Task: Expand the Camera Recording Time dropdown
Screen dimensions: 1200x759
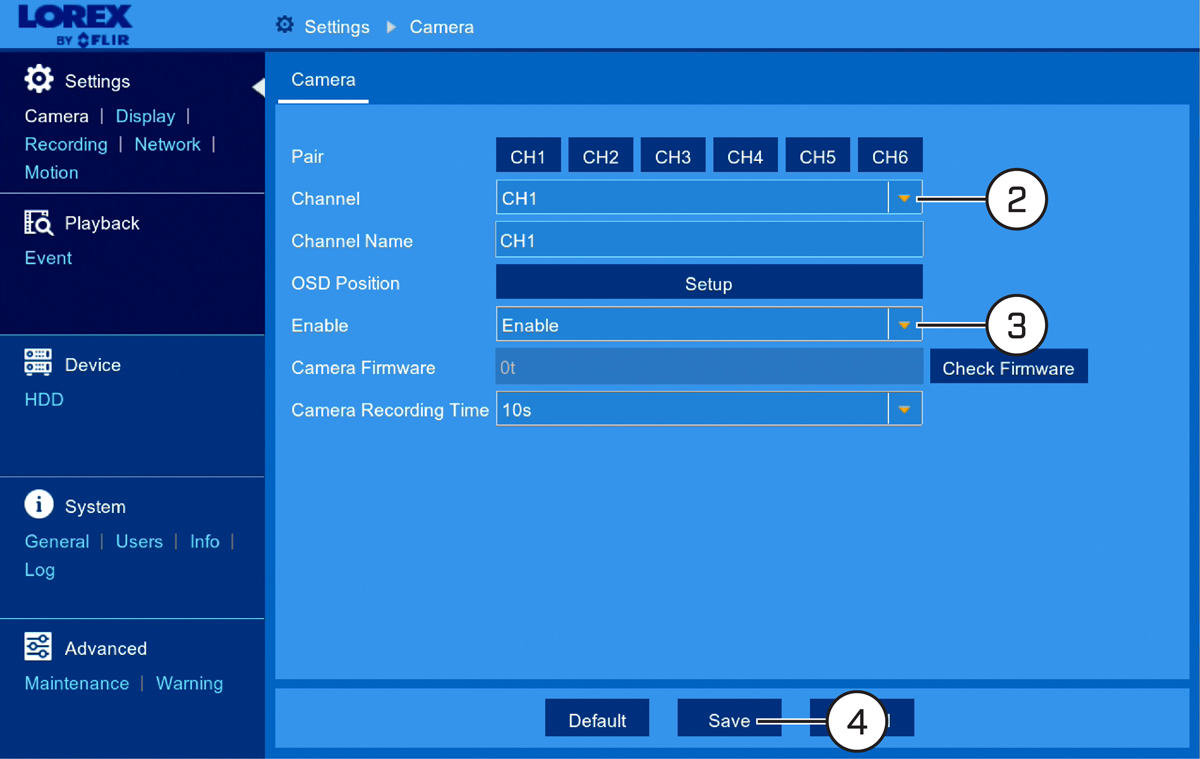Action: pyautogui.click(x=904, y=409)
